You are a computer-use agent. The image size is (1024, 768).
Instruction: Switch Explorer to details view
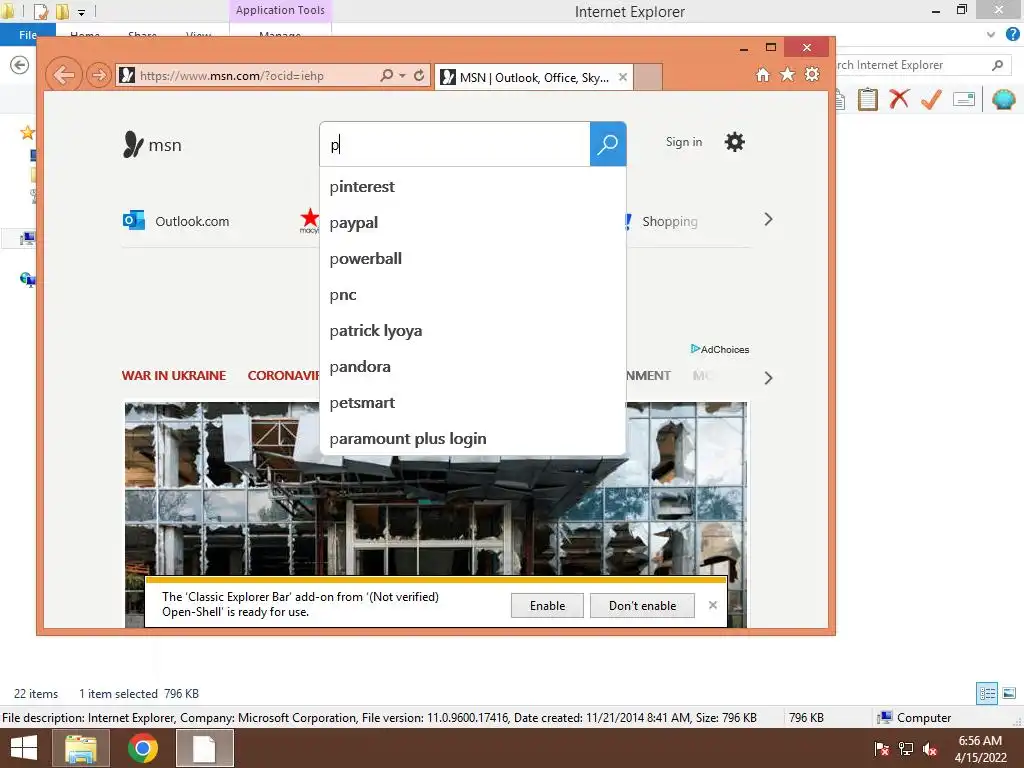987,694
